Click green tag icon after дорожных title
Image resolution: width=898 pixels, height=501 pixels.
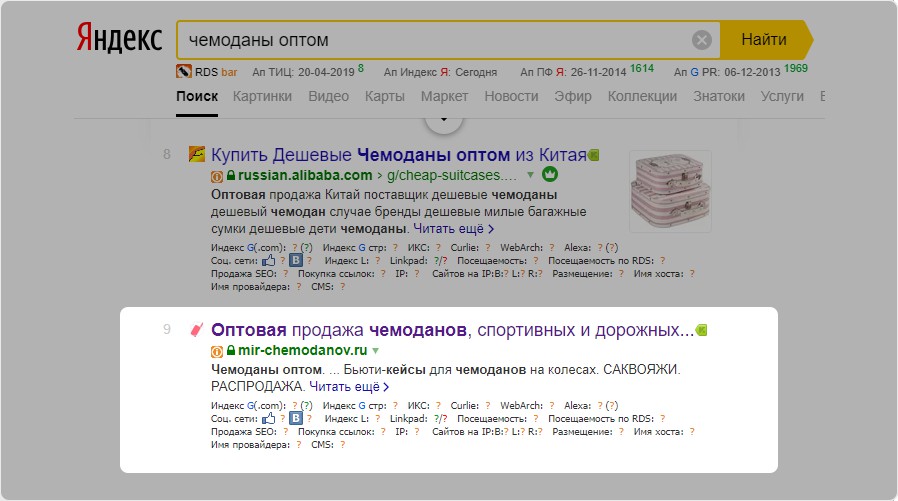click(x=701, y=330)
